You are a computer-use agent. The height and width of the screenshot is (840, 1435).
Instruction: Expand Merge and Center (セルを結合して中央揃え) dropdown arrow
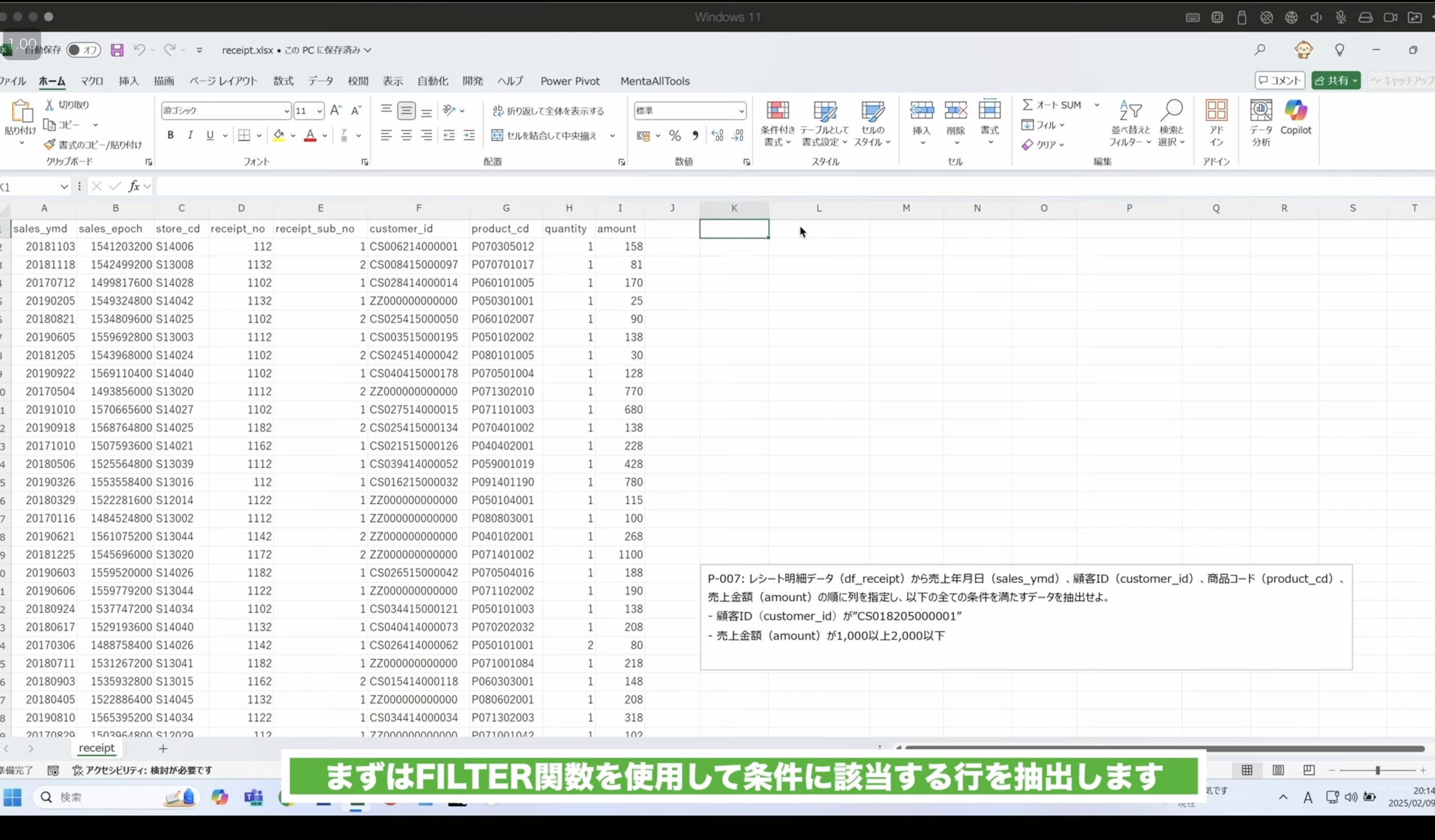click(x=613, y=135)
